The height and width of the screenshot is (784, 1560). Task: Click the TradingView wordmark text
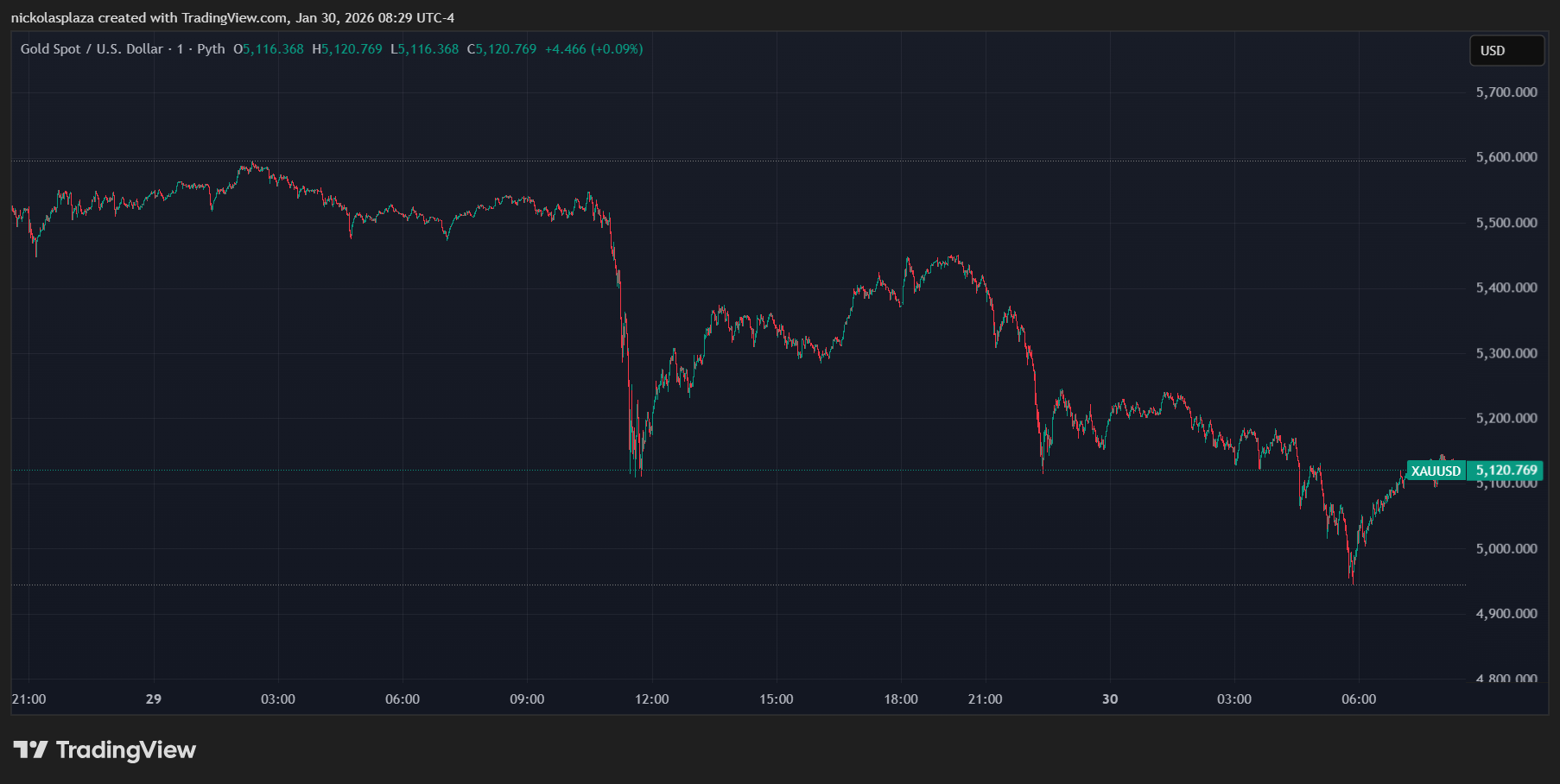point(126,749)
